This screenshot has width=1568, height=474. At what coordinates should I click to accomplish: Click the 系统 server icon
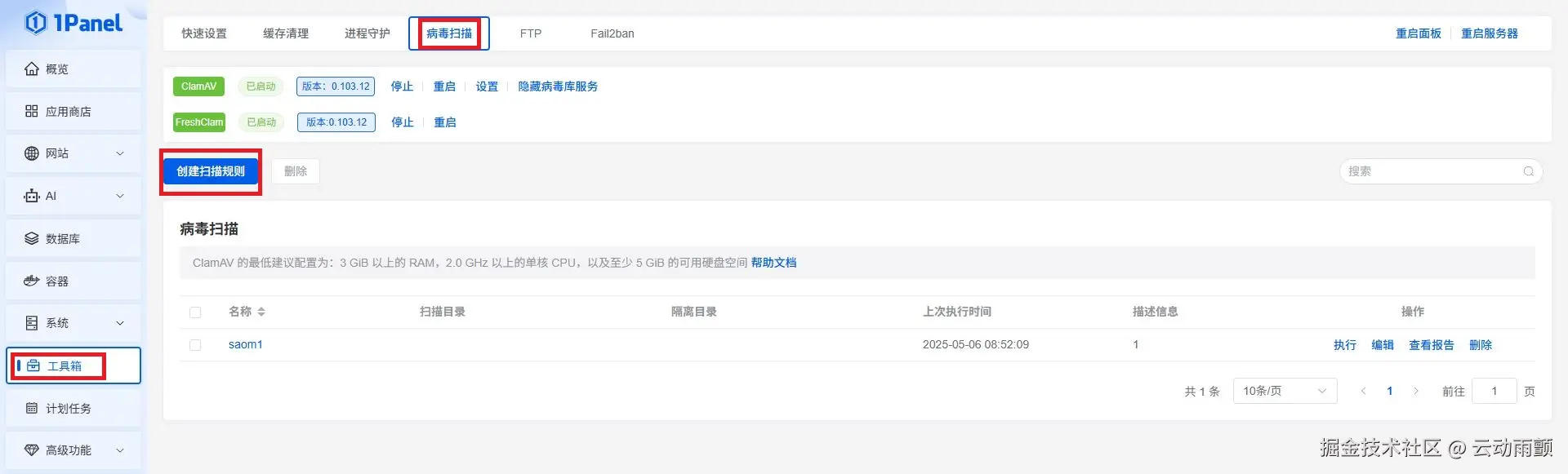click(32, 323)
